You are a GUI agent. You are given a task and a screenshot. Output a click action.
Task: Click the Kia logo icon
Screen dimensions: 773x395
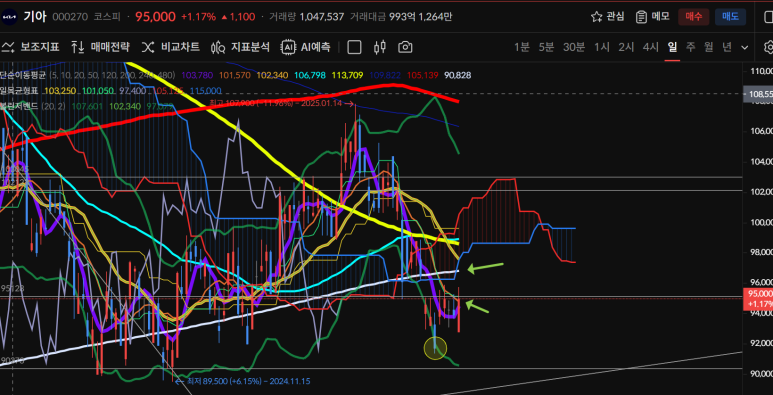(x=9, y=17)
